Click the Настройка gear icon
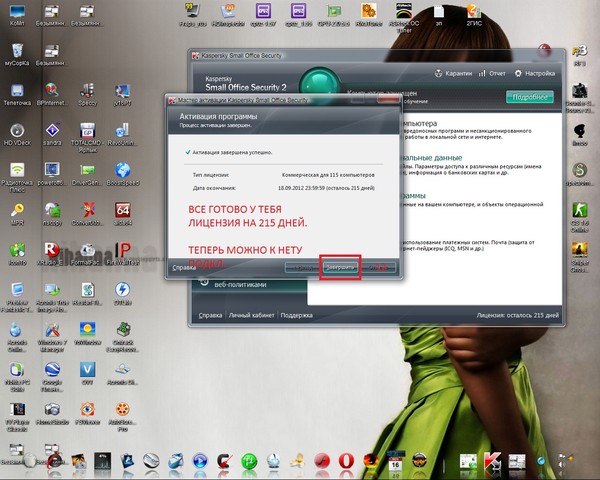 click(518, 73)
